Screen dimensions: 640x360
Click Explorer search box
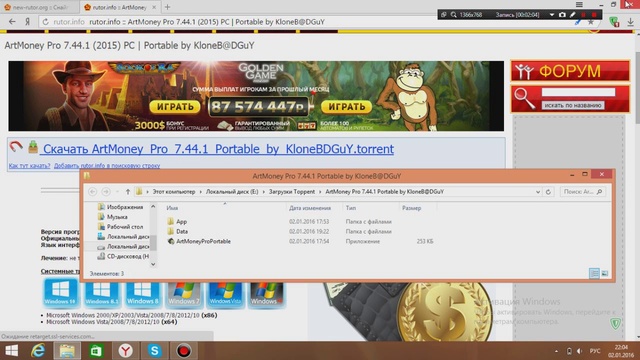[582, 191]
